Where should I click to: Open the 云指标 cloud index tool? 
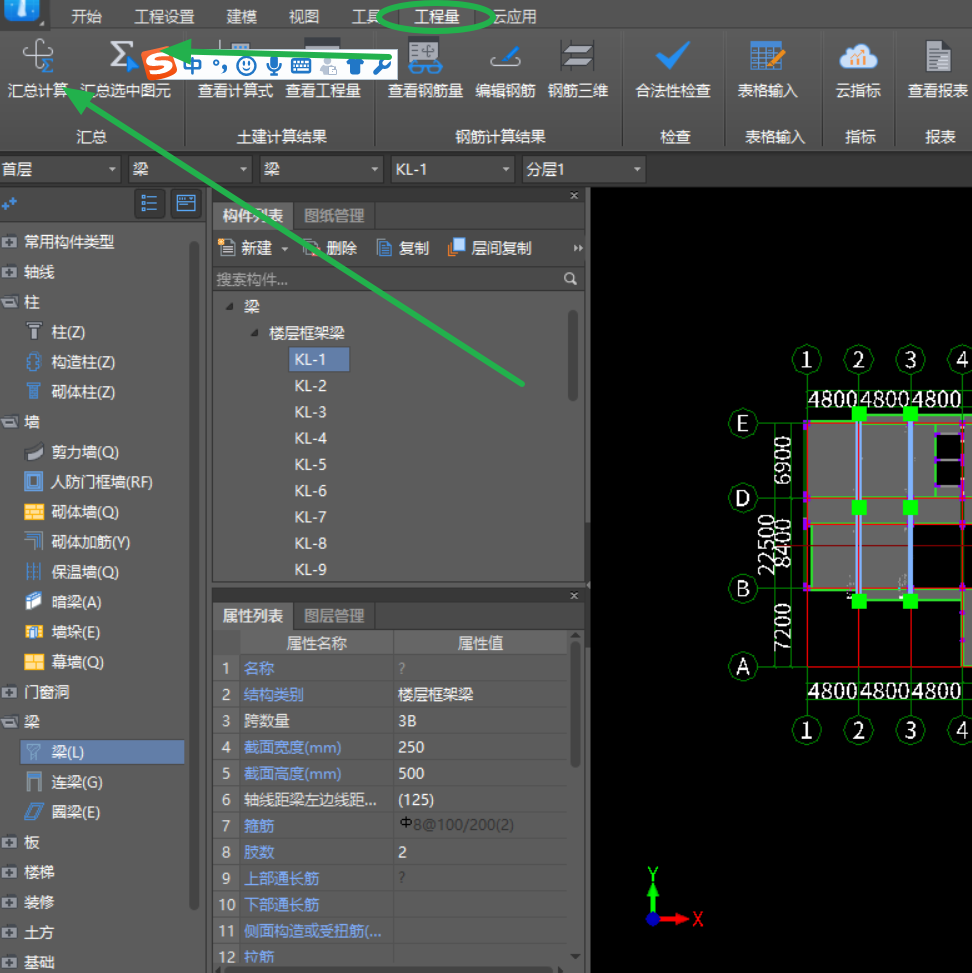click(858, 56)
